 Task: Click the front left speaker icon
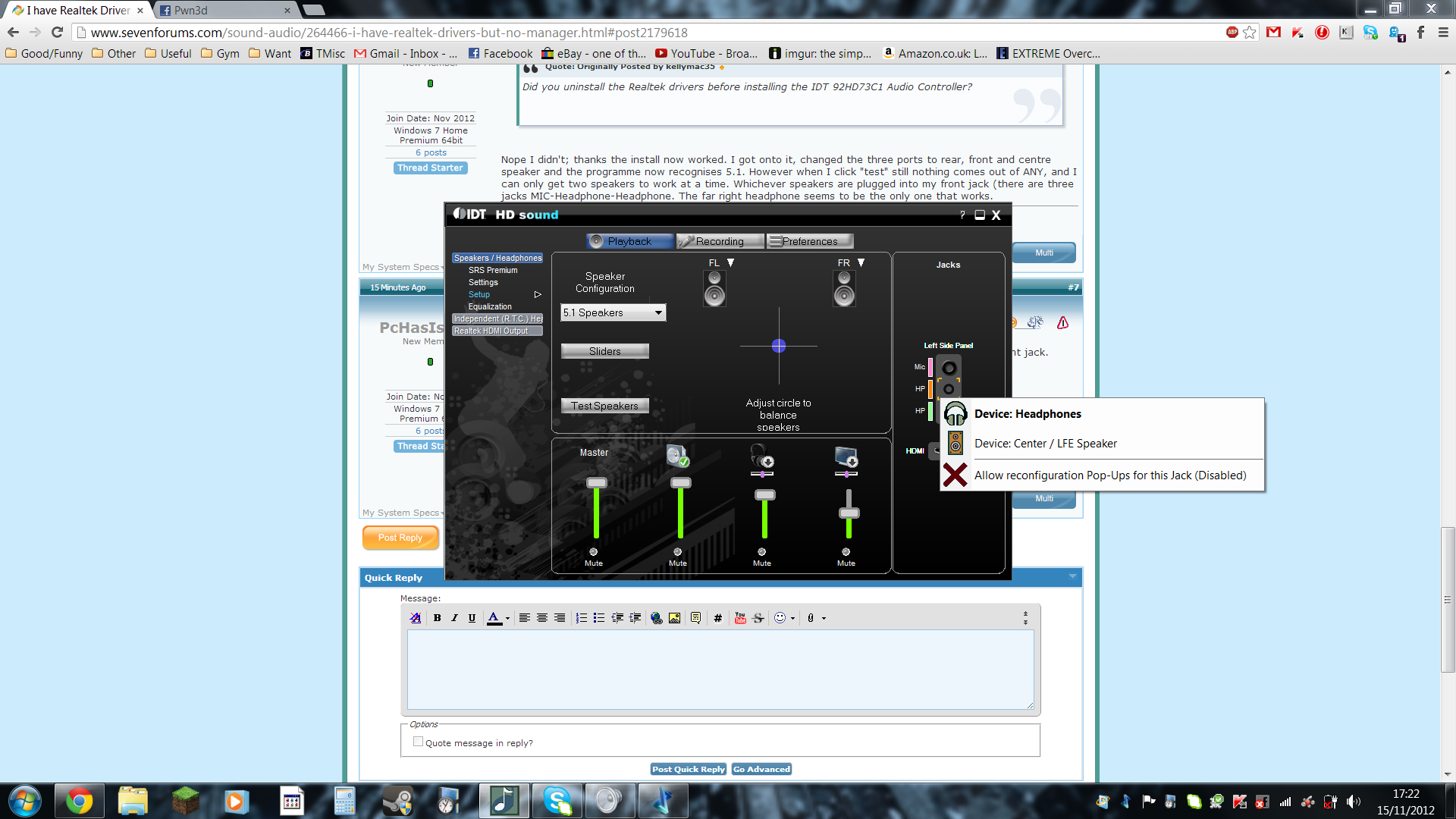(x=714, y=288)
